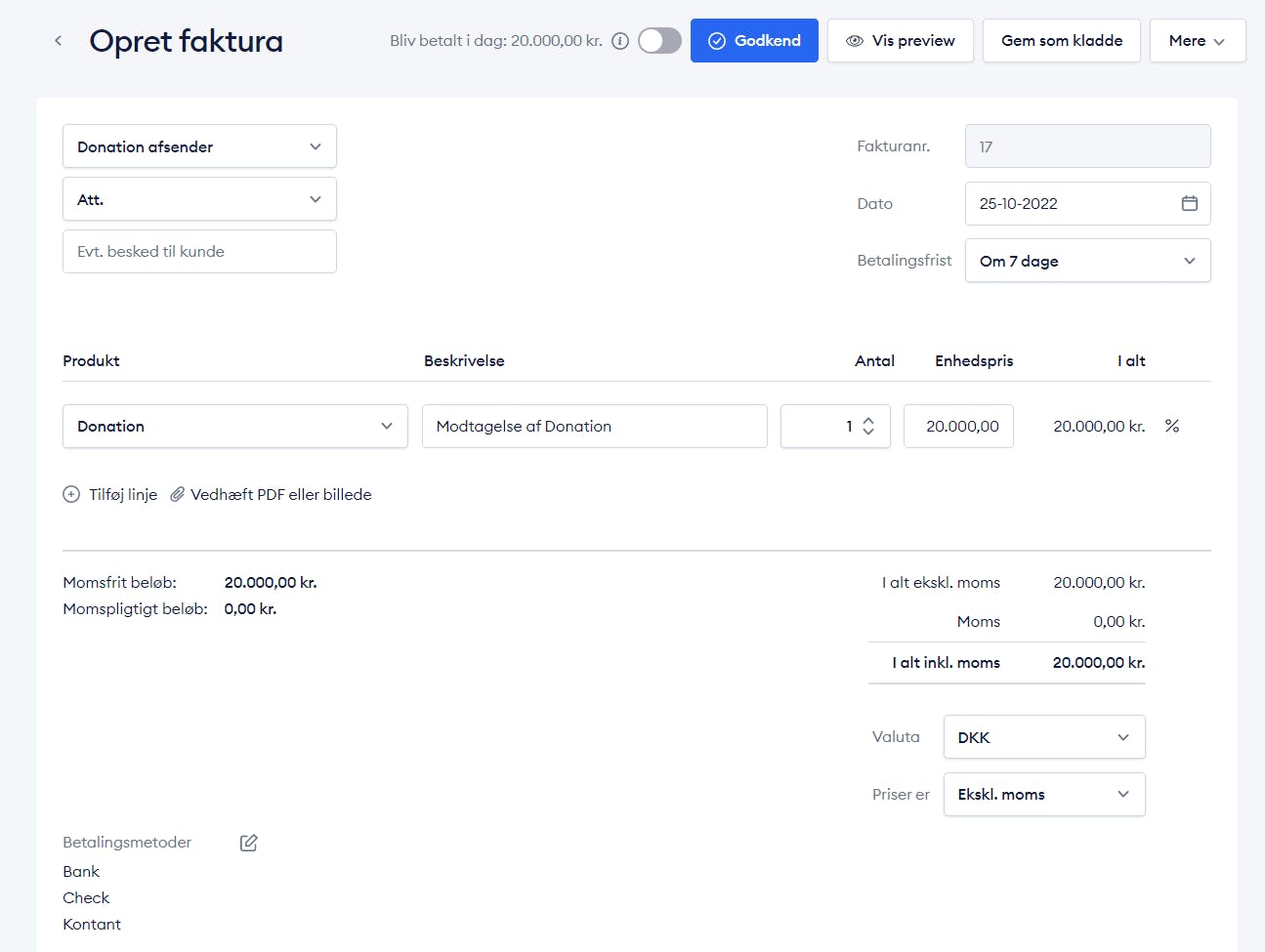Click the I alt inkl. moms label
Screen dimensions: 1265x952
947,663
